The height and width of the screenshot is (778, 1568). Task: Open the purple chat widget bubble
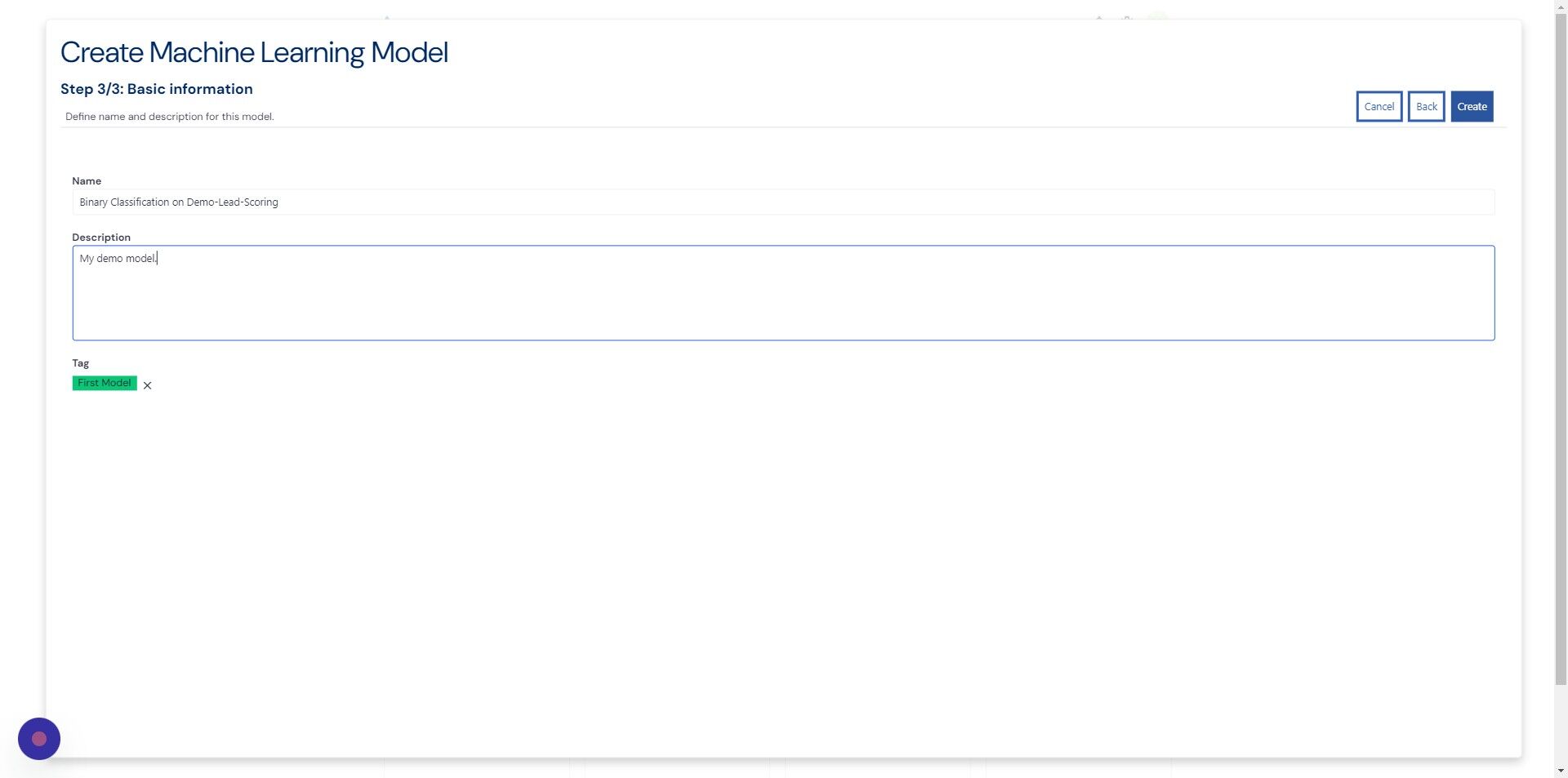[x=39, y=739]
